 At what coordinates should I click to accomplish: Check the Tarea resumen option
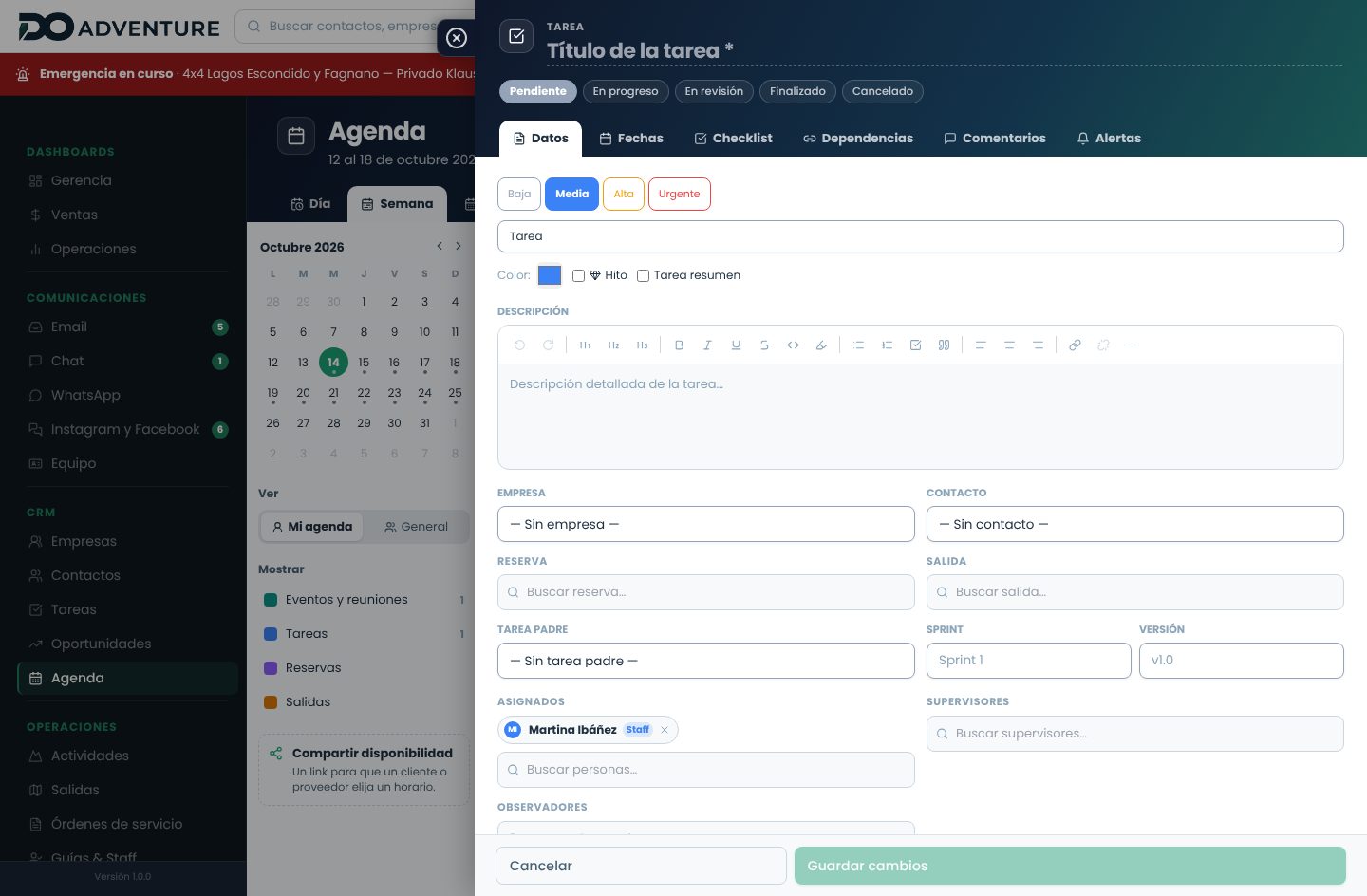(643, 275)
